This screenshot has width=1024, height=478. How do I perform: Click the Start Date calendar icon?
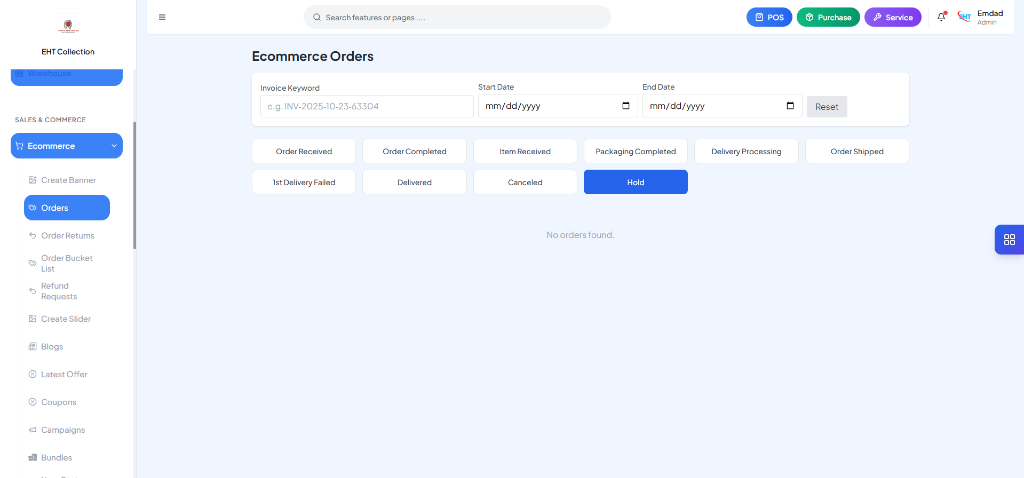point(626,106)
